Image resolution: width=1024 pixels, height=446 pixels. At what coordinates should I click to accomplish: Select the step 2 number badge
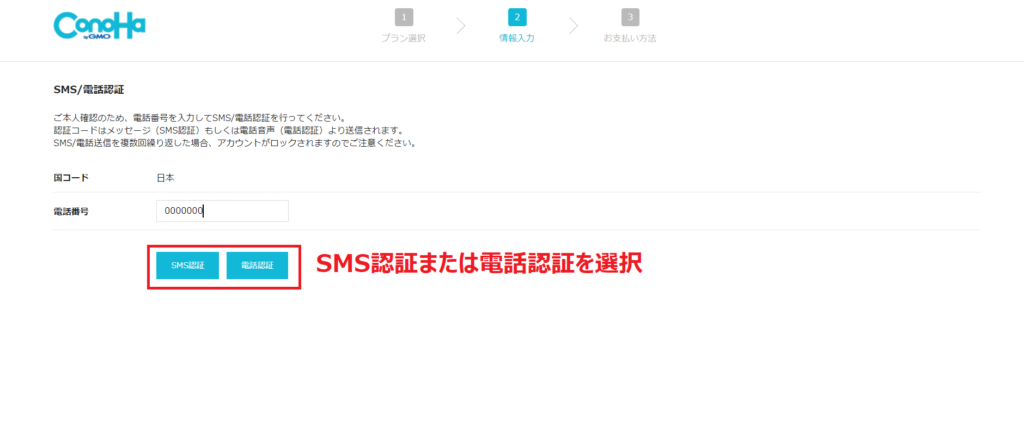pyautogui.click(x=517, y=17)
